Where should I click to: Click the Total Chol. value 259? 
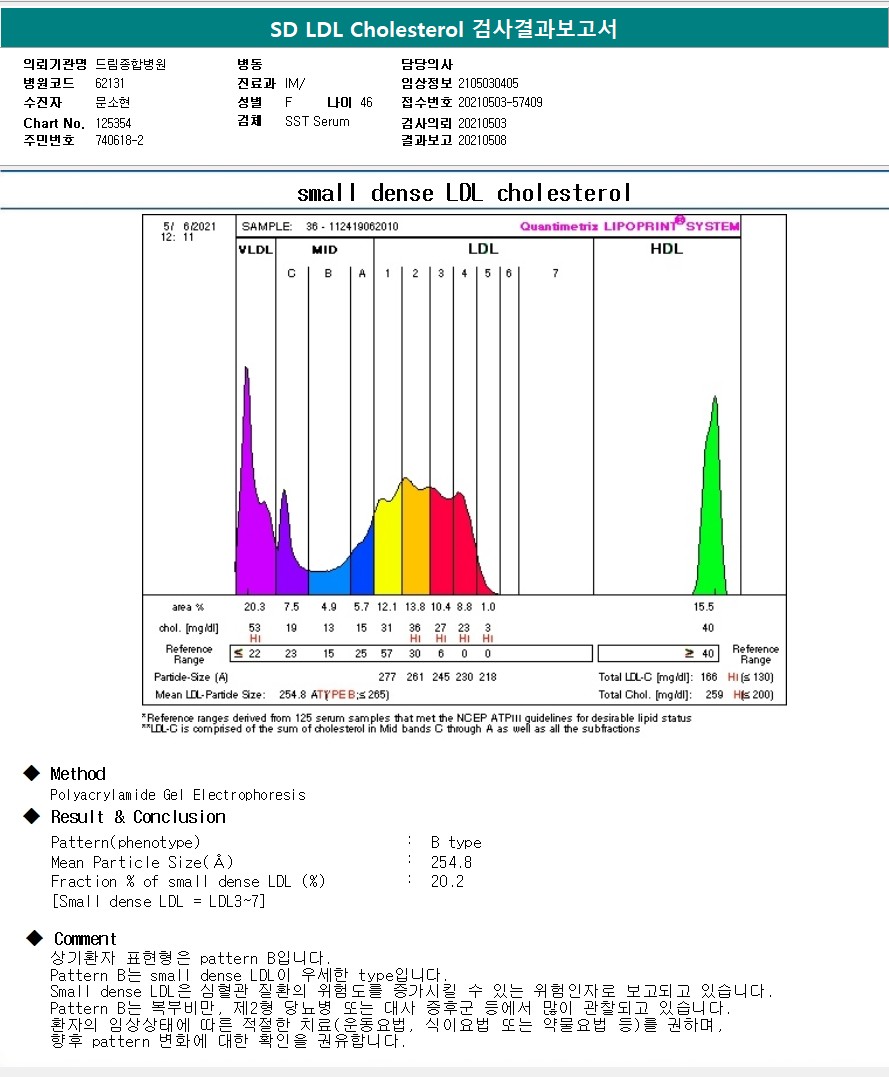pyautogui.click(x=714, y=694)
